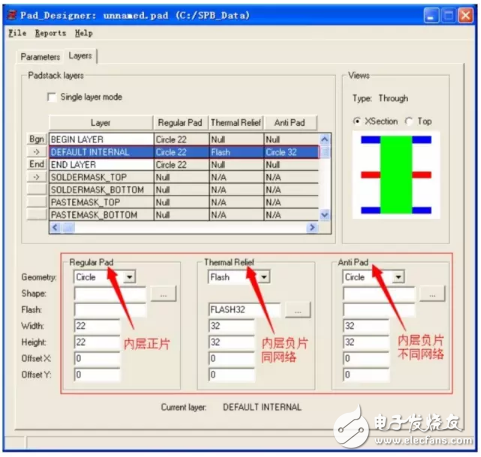481x457 pixels.
Task: Click the horizontal scroll left arrow
Action: [55, 227]
